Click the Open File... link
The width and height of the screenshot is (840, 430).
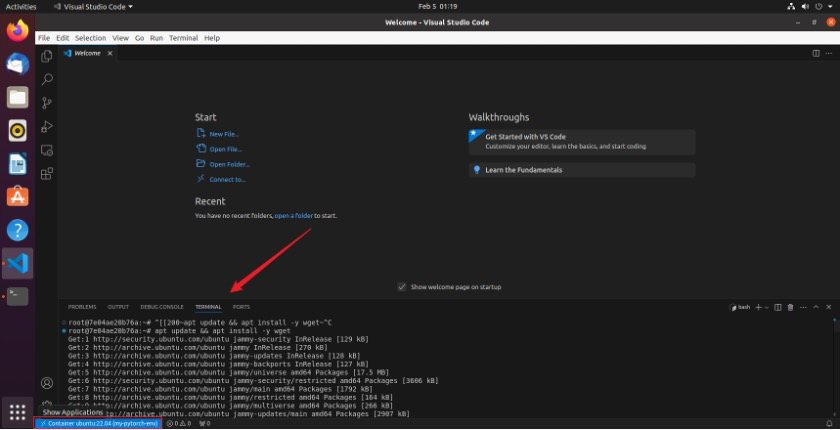click(226, 149)
